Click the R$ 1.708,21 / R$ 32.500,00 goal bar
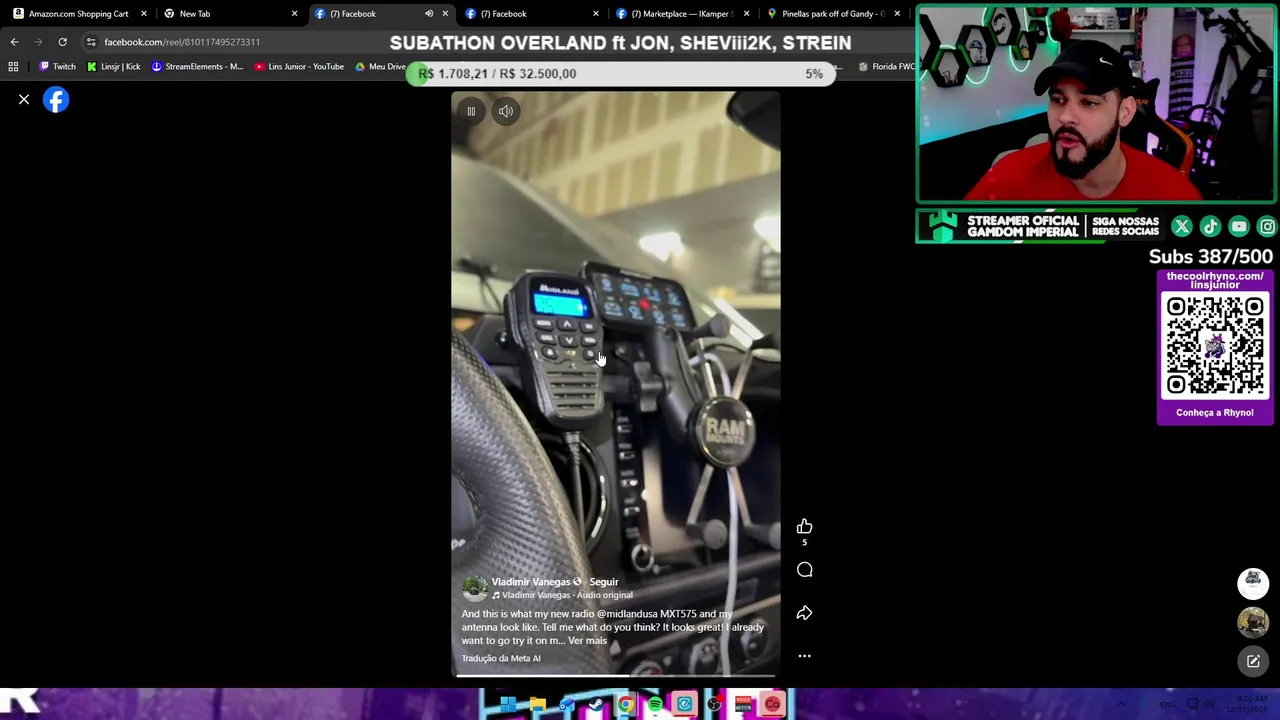 [620, 74]
